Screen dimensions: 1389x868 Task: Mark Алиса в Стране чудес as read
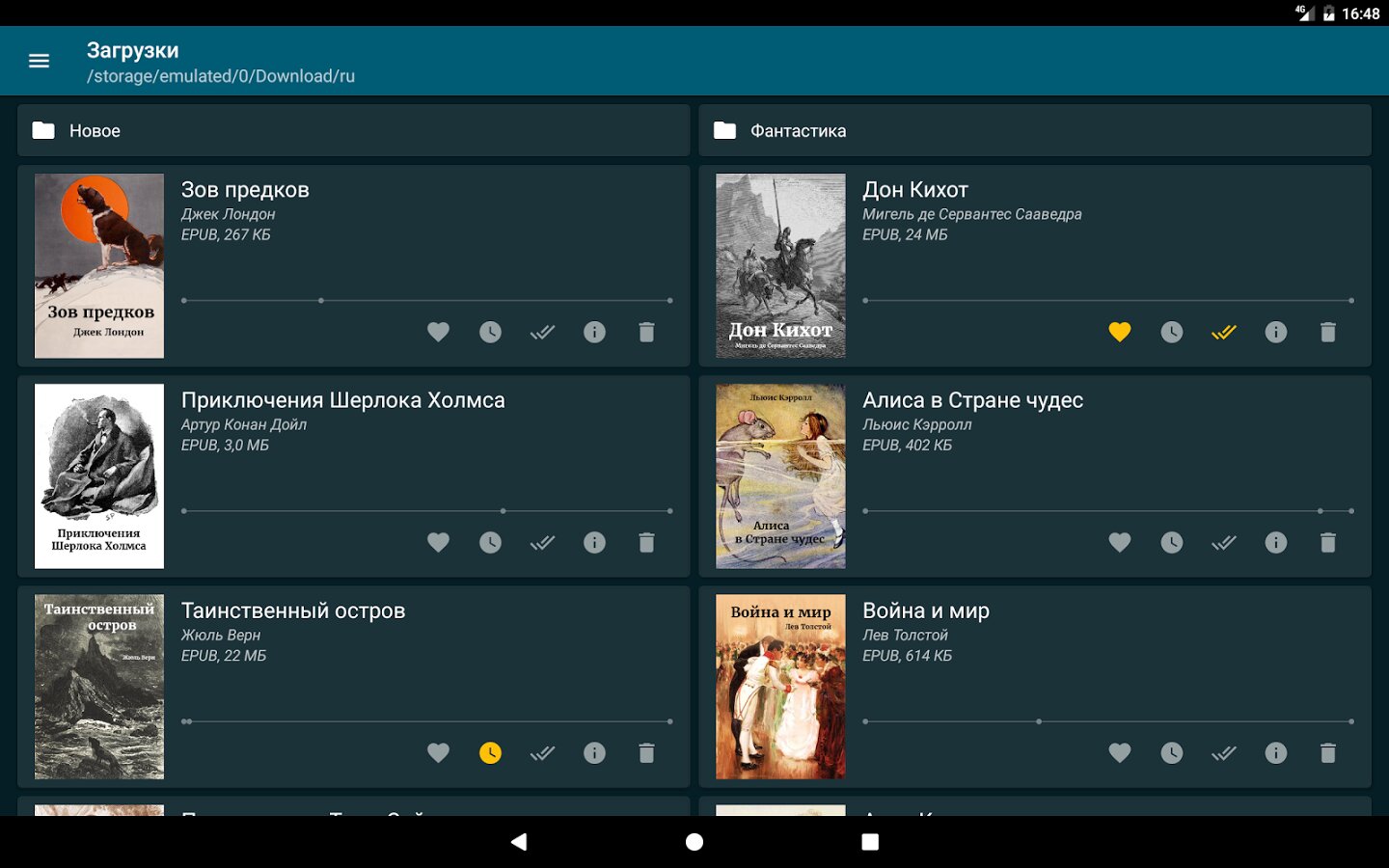pos(1223,542)
